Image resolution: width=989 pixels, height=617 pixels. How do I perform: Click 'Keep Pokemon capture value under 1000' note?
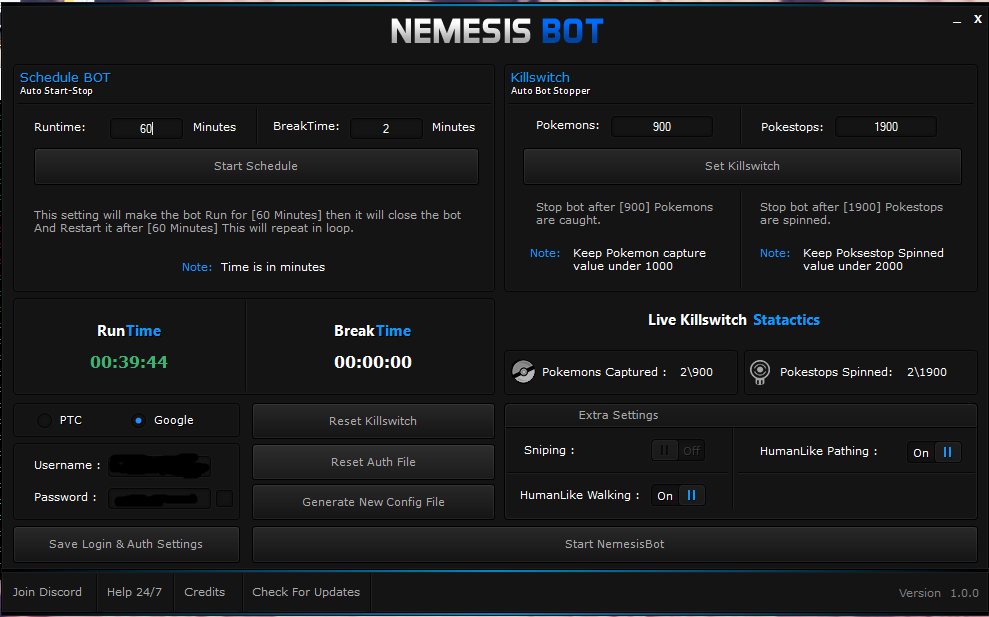[x=640, y=259]
